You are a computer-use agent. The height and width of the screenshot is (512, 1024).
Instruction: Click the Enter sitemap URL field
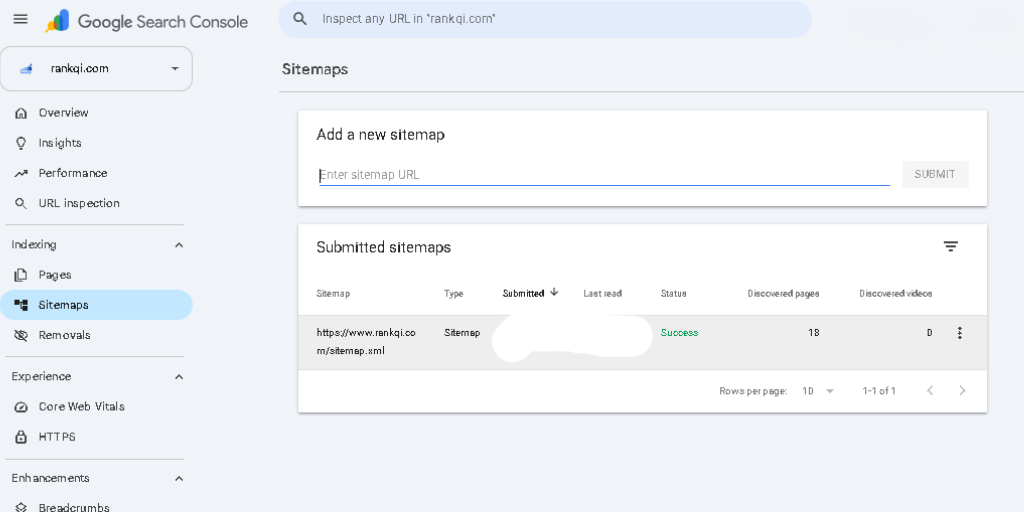[604, 175]
